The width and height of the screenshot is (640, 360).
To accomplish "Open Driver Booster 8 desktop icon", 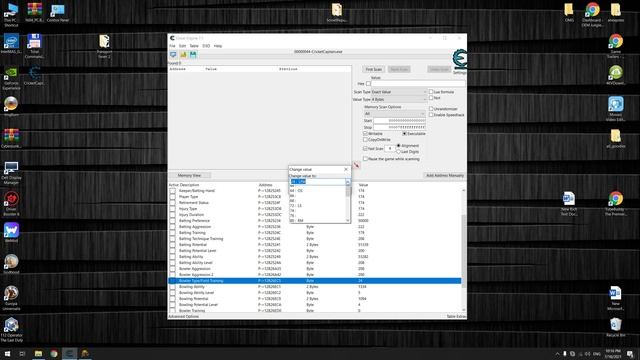I will tap(11, 204).
